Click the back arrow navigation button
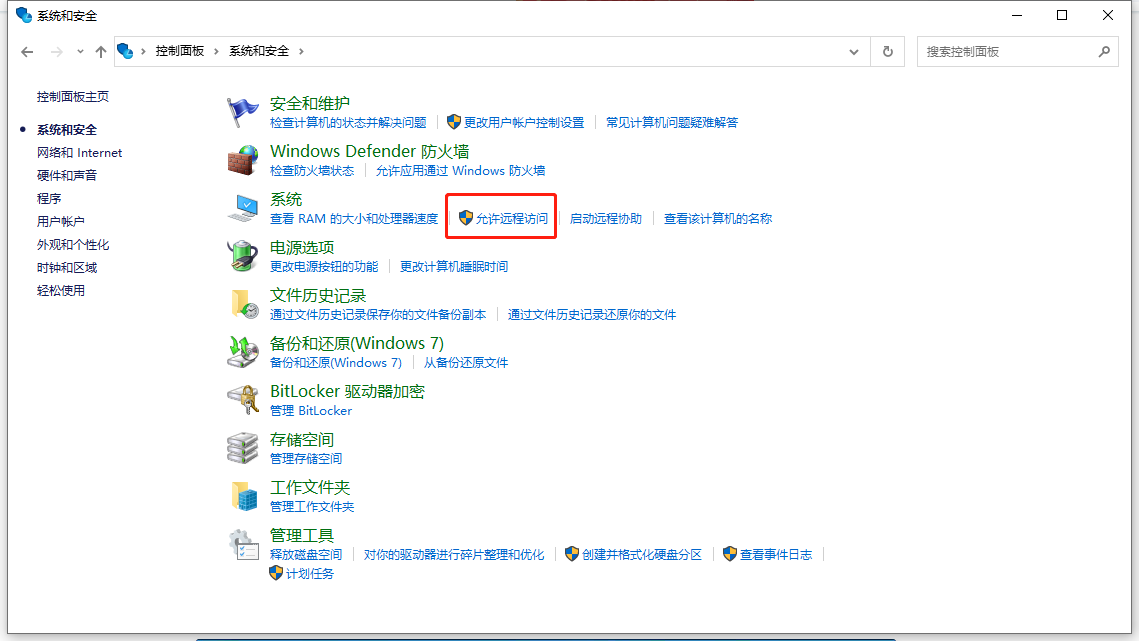The width and height of the screenshot is (1139, 641). 27,52
